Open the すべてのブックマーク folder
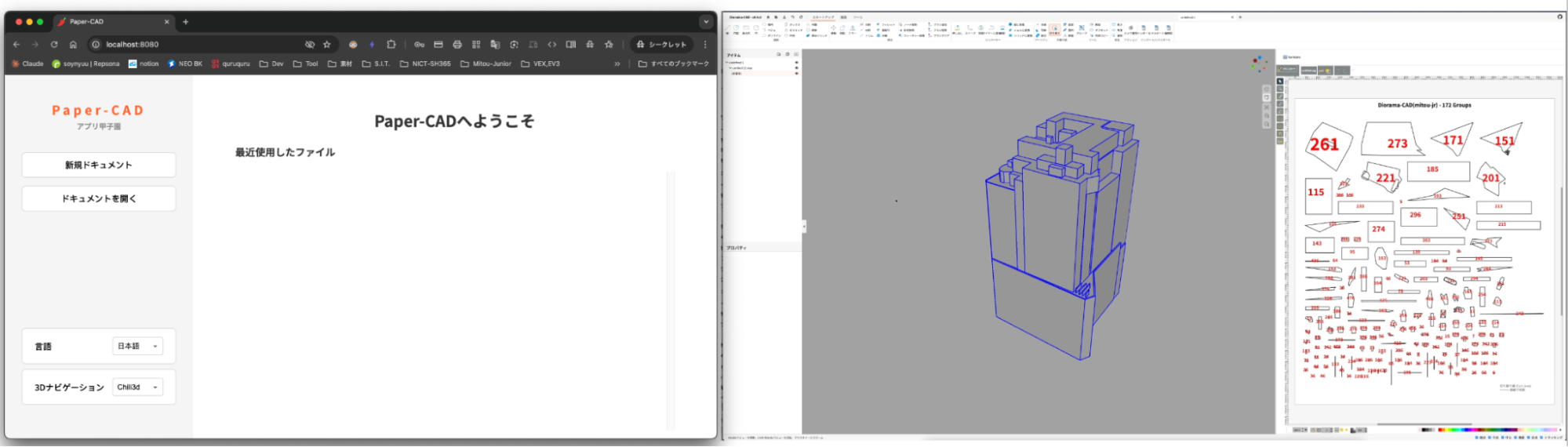 674,64
